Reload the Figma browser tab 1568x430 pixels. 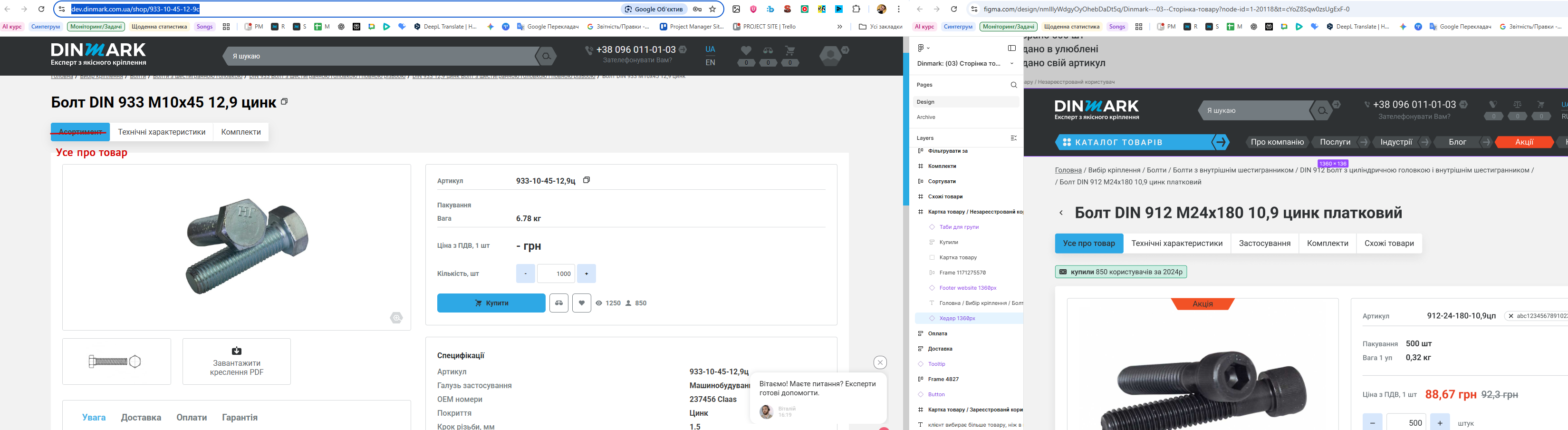pyautogui.click(x=954, y=9)
